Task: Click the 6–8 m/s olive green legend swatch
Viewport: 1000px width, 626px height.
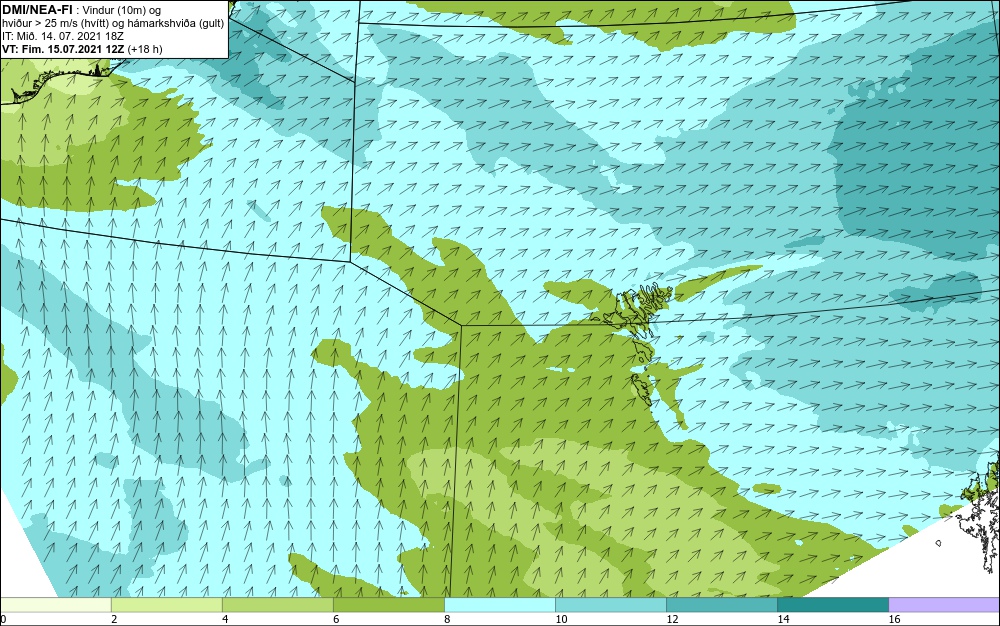Action: pyautogui.click(x=388, y=605)
